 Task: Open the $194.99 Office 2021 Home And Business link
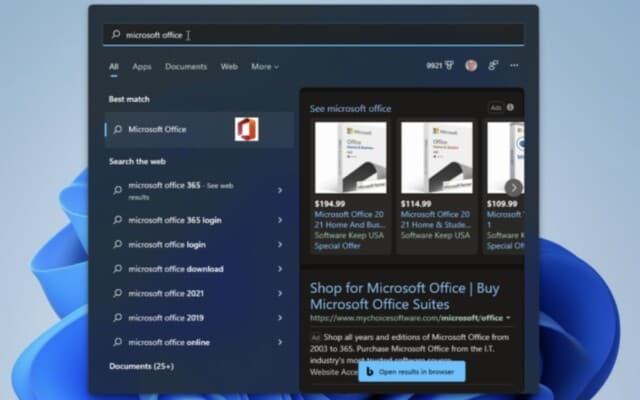click(x=349, y=220)
